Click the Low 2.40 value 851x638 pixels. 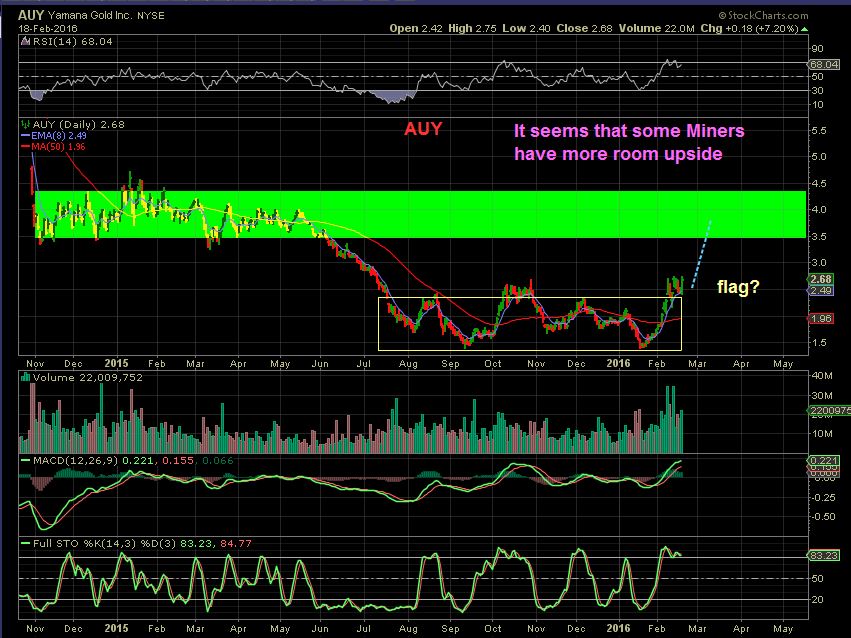click(x=526, y=29)
